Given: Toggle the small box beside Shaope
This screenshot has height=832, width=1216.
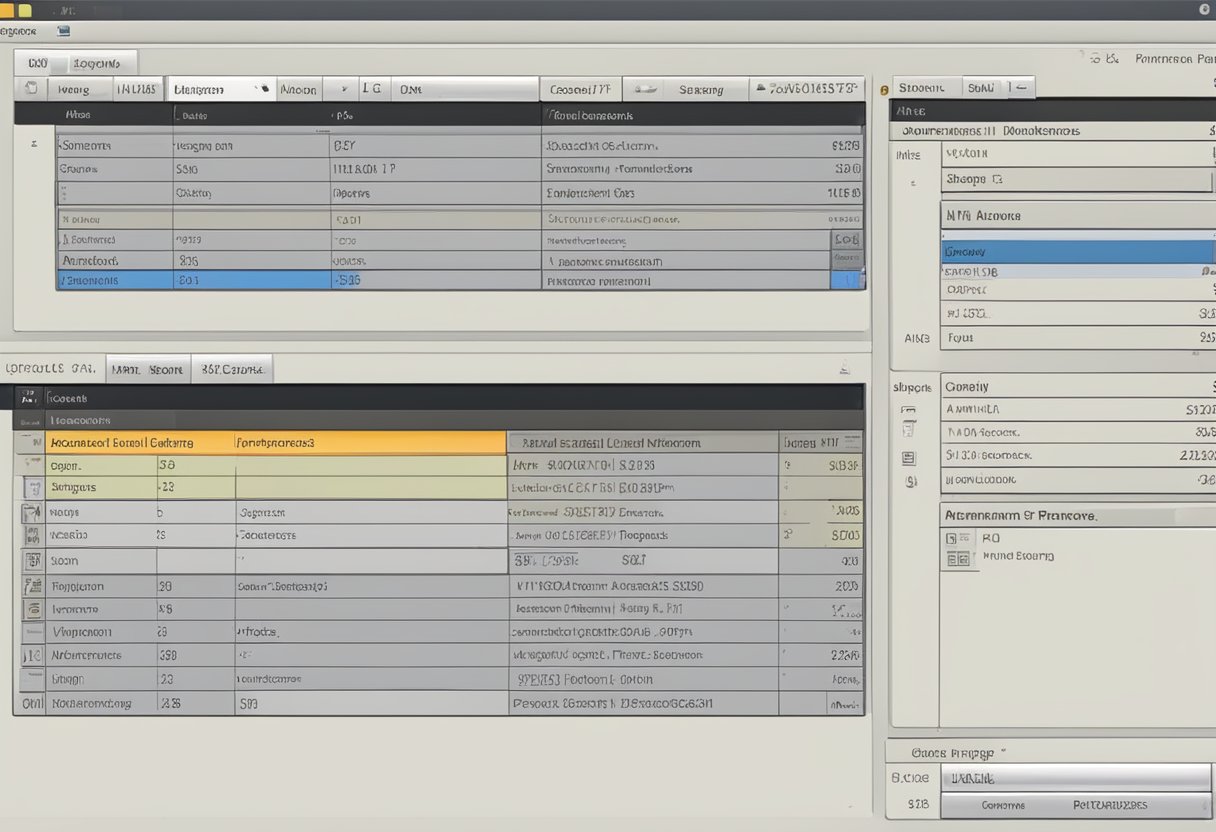Looking at the screenshot, I should tap(996, 180).
